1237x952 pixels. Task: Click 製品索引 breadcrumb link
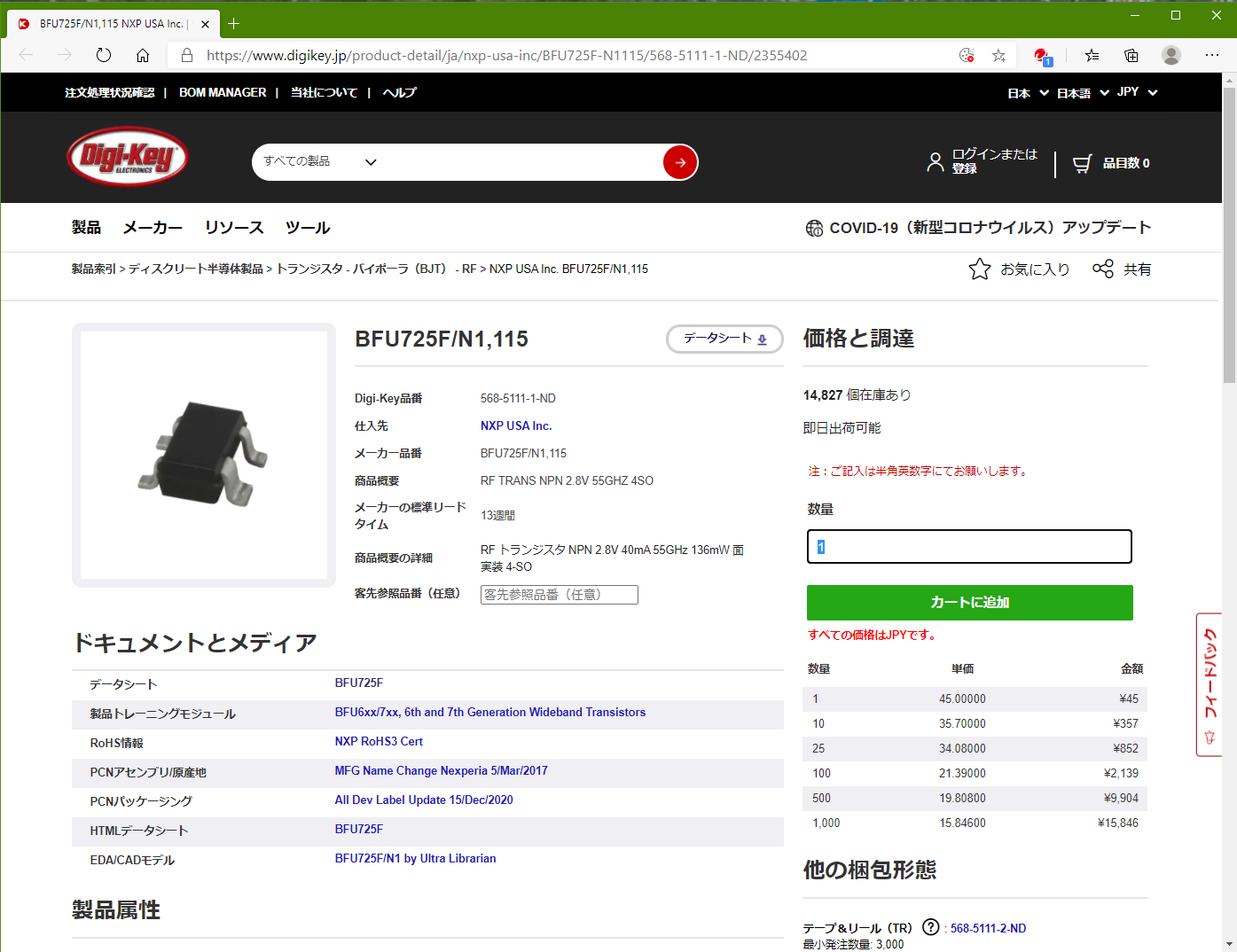[94, 269]
